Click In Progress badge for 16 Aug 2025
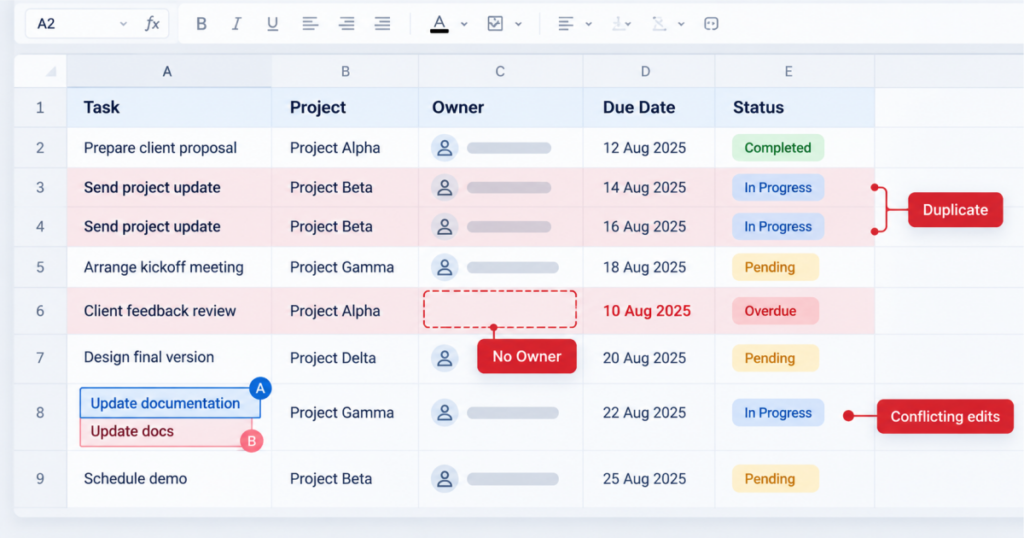 pos(778,227)
